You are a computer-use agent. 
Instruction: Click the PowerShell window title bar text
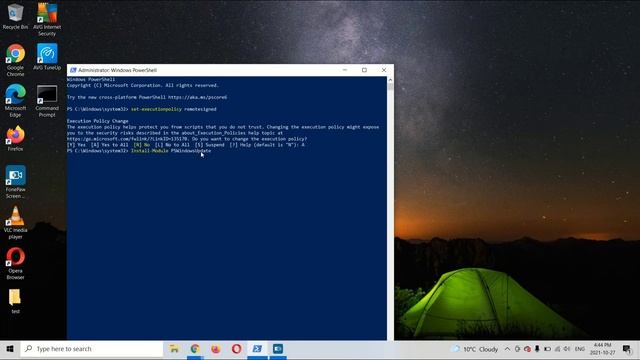coord(118,70)
